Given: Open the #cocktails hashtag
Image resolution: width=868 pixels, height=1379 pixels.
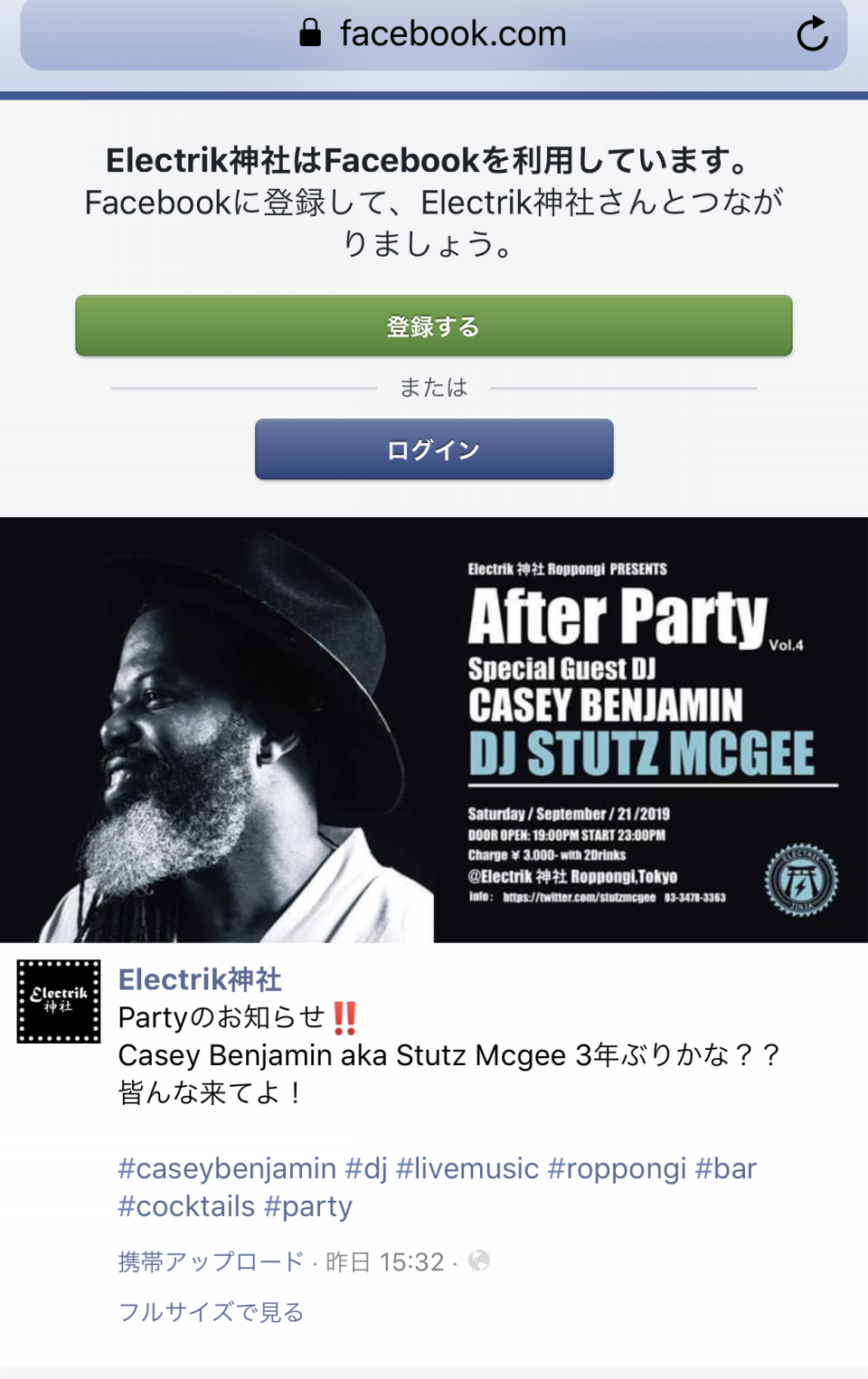Looking at the screenshot, I should click(187, 1206).
